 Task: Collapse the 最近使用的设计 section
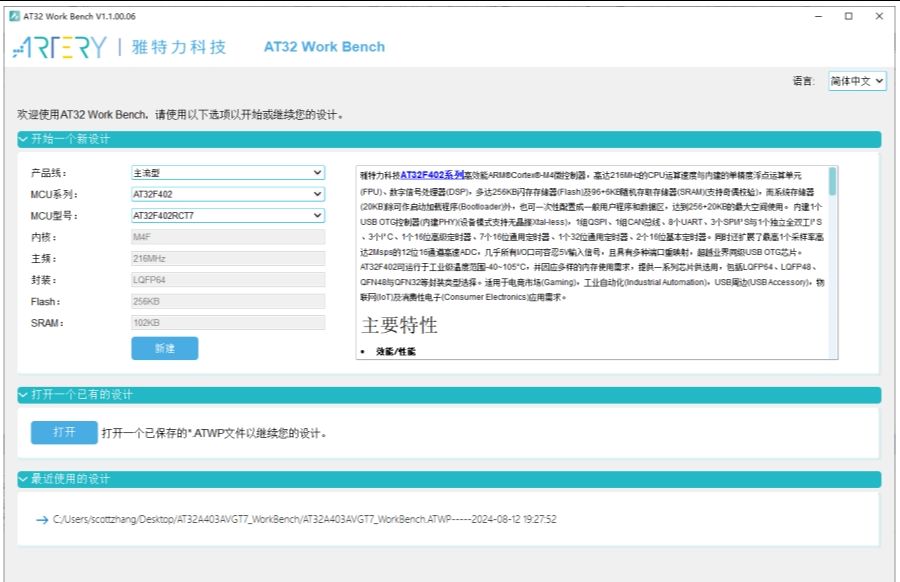pos(449,479)
